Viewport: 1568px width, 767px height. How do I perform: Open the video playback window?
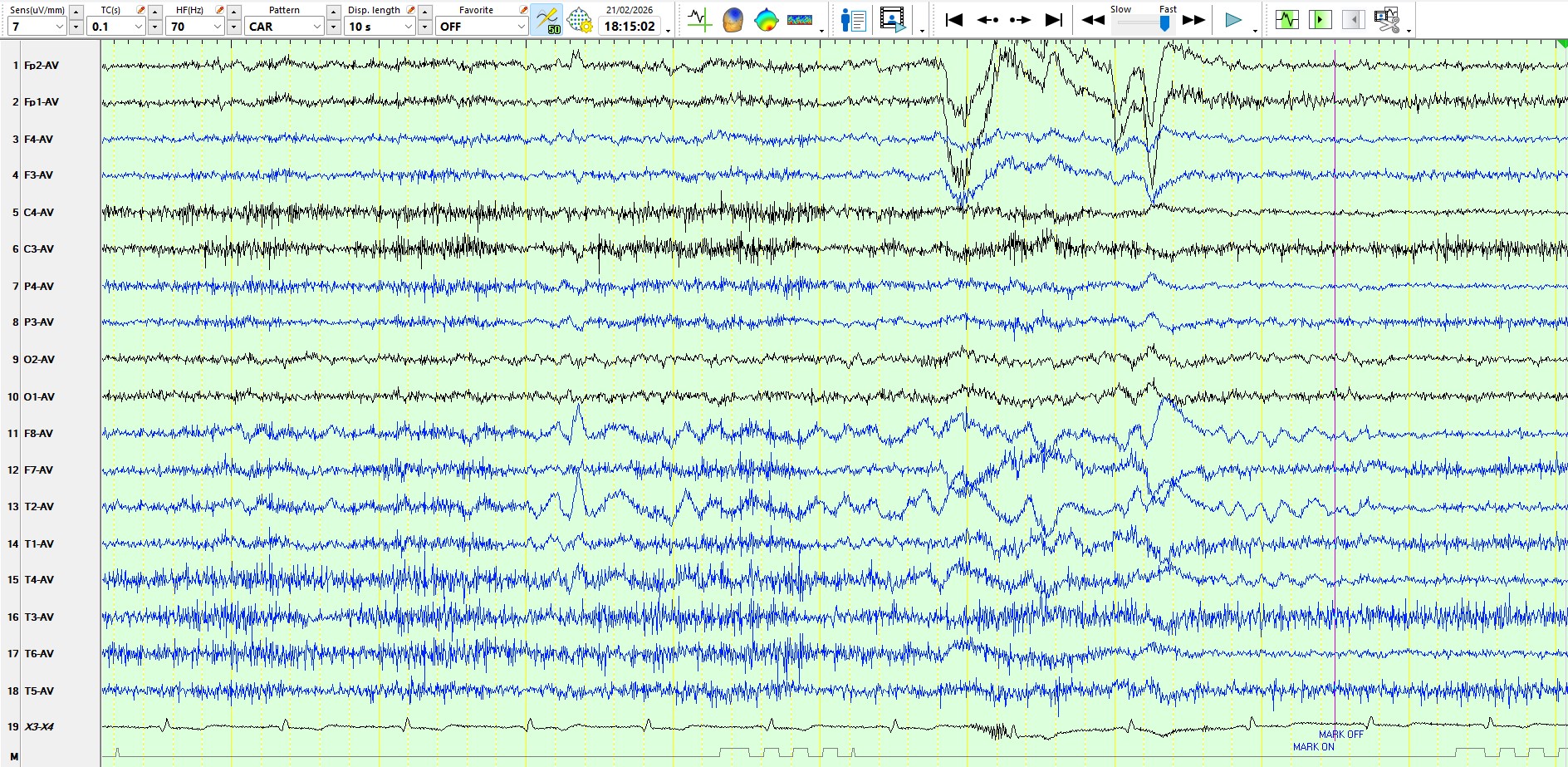(892, 20)
